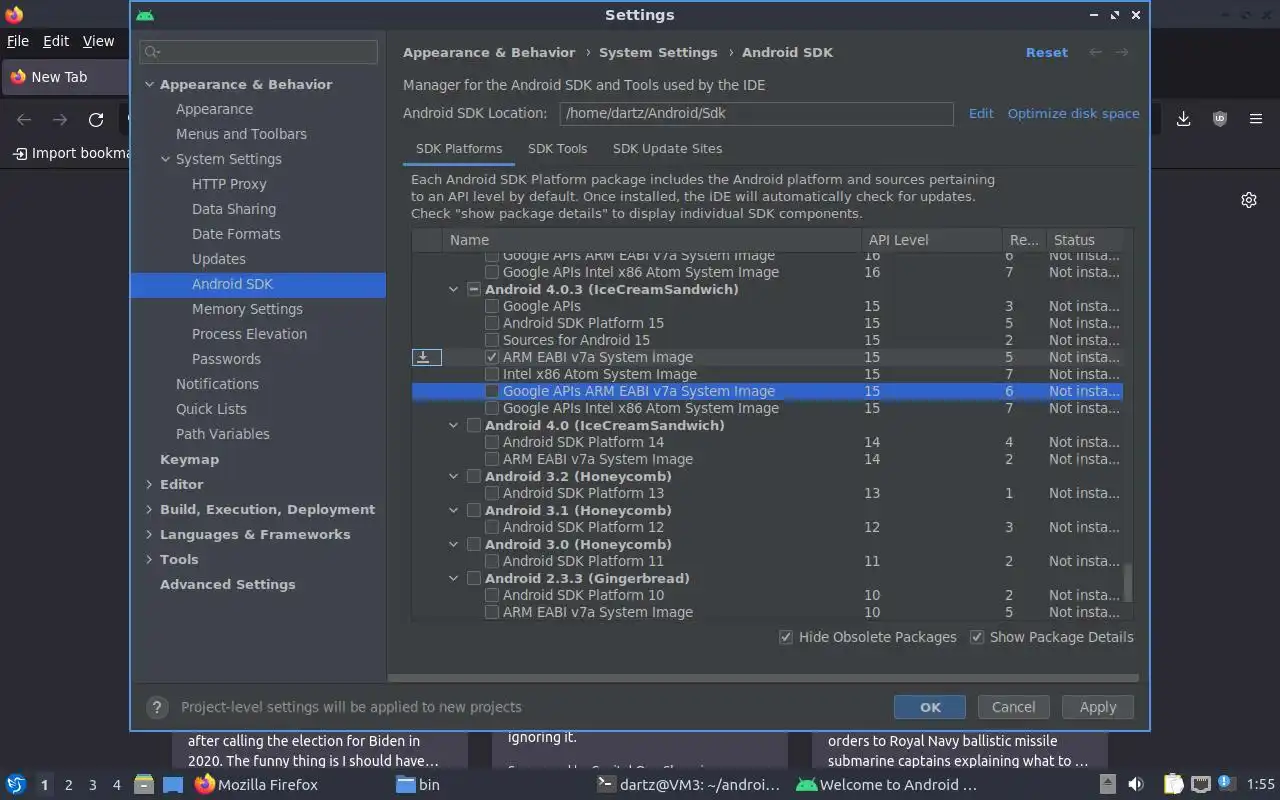Viewport: 1280px width, 800px height.
Task: Check Android SDK Platform 10
Action: click(492, 595)
